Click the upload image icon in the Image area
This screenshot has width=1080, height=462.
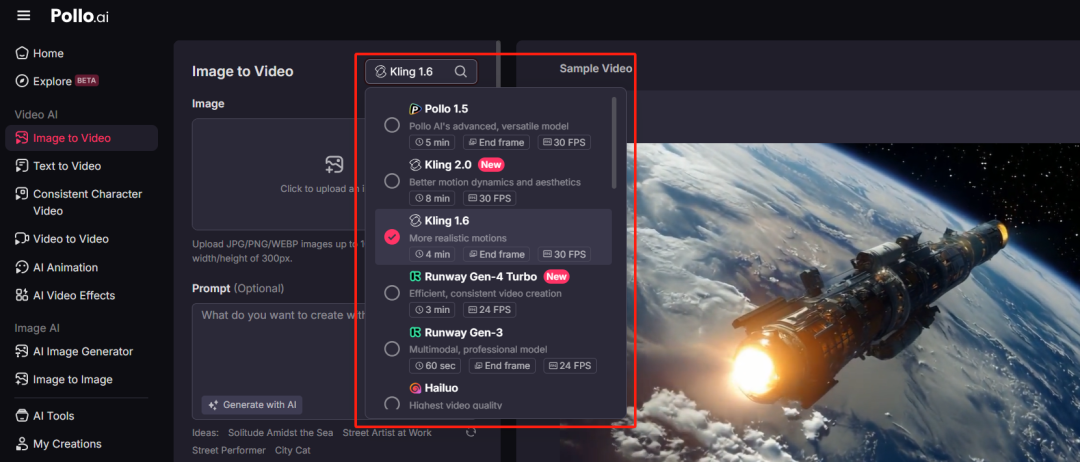click(x=334, y=164)
